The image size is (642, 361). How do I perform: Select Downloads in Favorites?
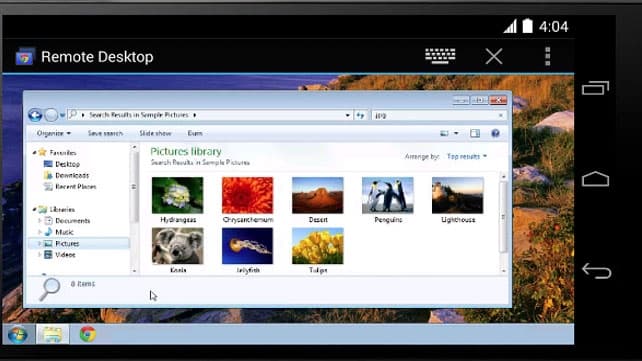point(72,176)
